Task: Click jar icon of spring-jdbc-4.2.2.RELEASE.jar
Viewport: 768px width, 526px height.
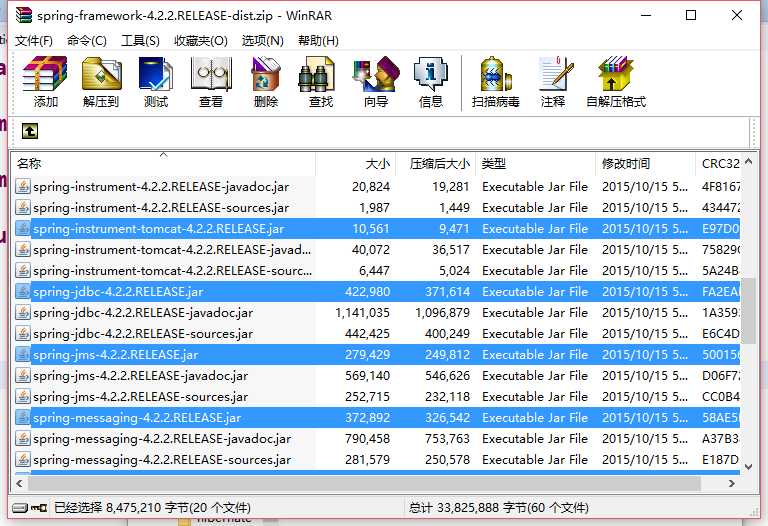Action: pos(23,291)
